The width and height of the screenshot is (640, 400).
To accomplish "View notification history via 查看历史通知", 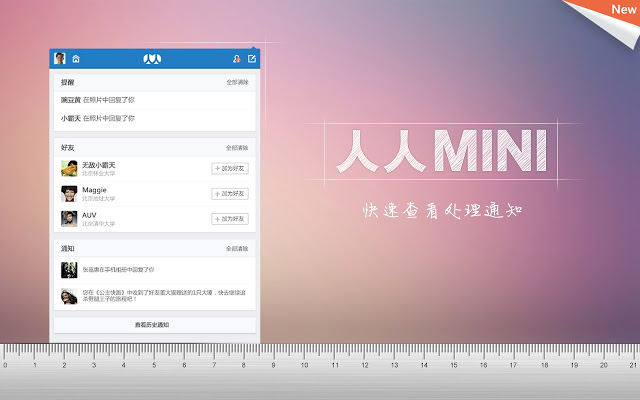I will pyautogui.click(x=155, y=325).
